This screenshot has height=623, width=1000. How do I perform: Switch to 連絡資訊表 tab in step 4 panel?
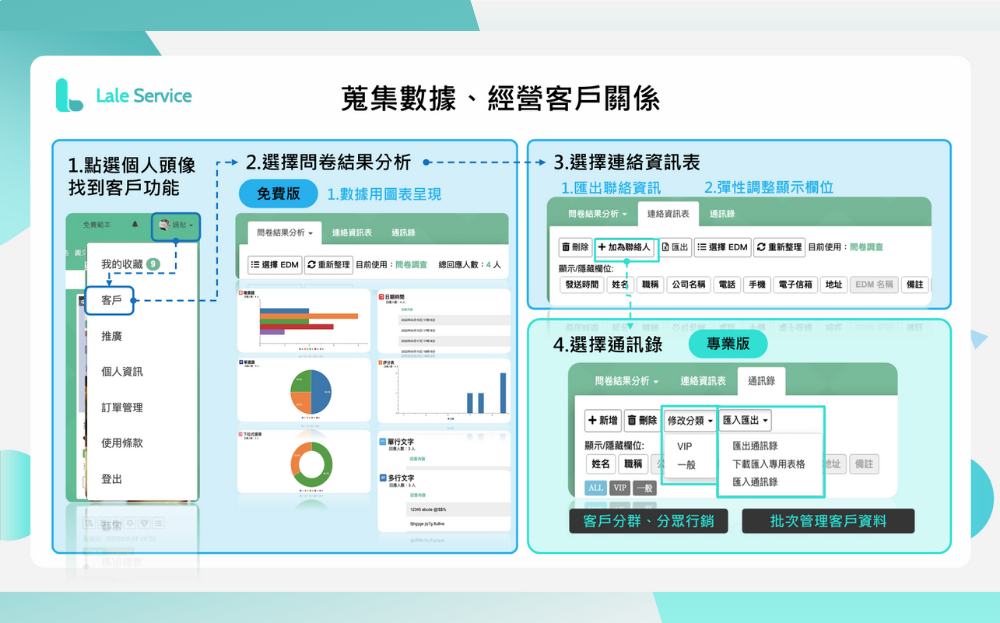tap(703, 381)
